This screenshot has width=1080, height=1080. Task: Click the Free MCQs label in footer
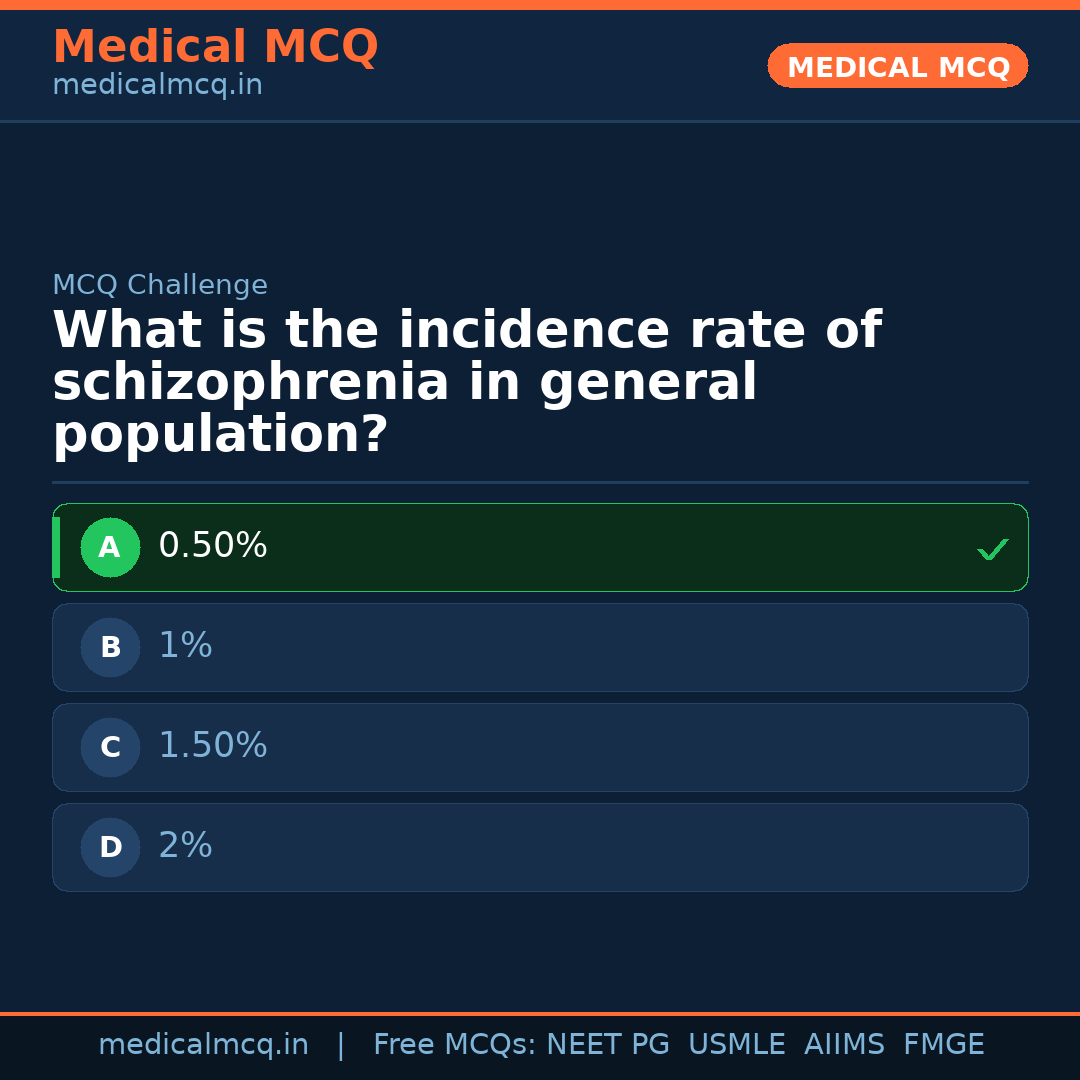(455, 1045)
